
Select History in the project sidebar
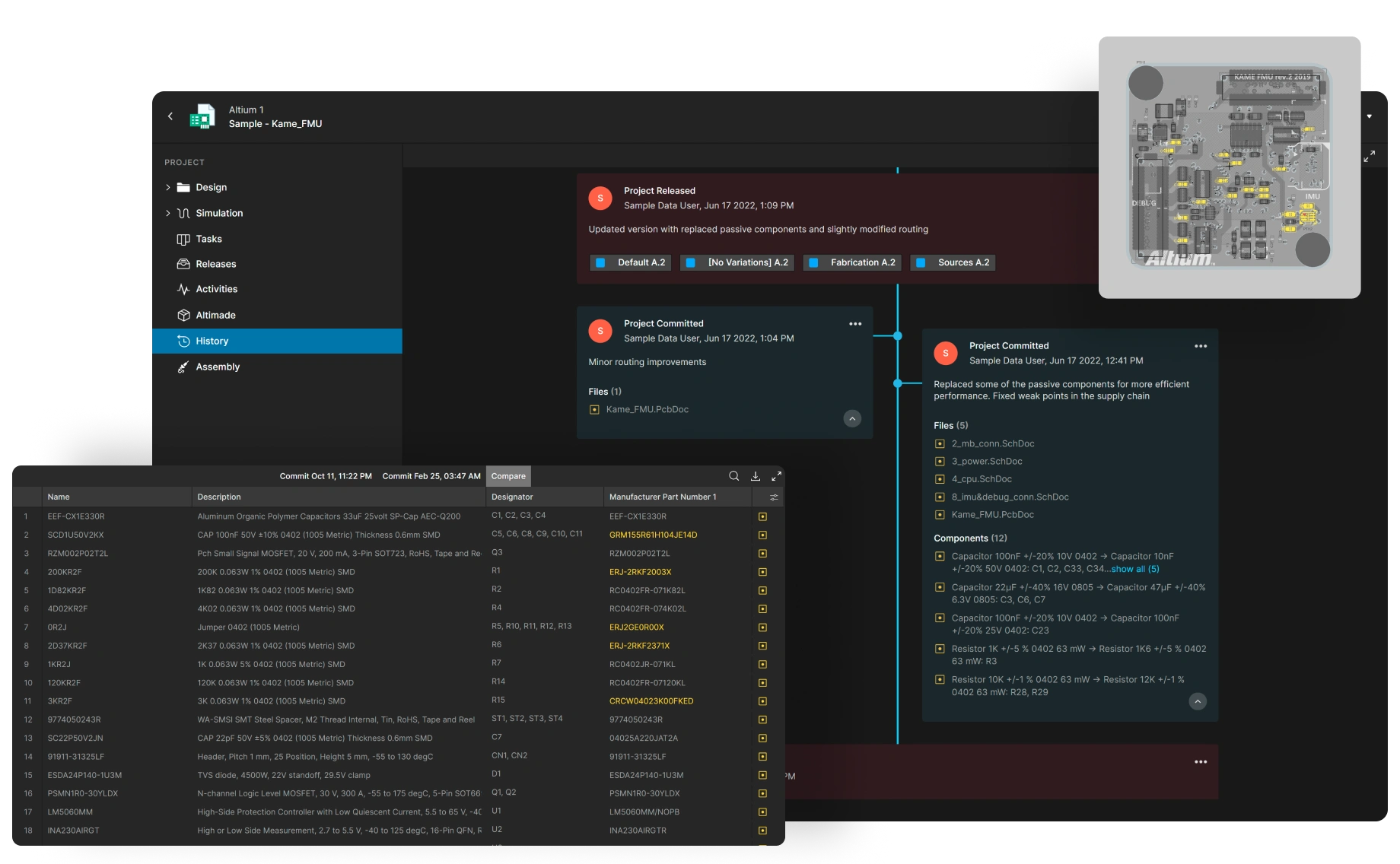coord(212,341)
